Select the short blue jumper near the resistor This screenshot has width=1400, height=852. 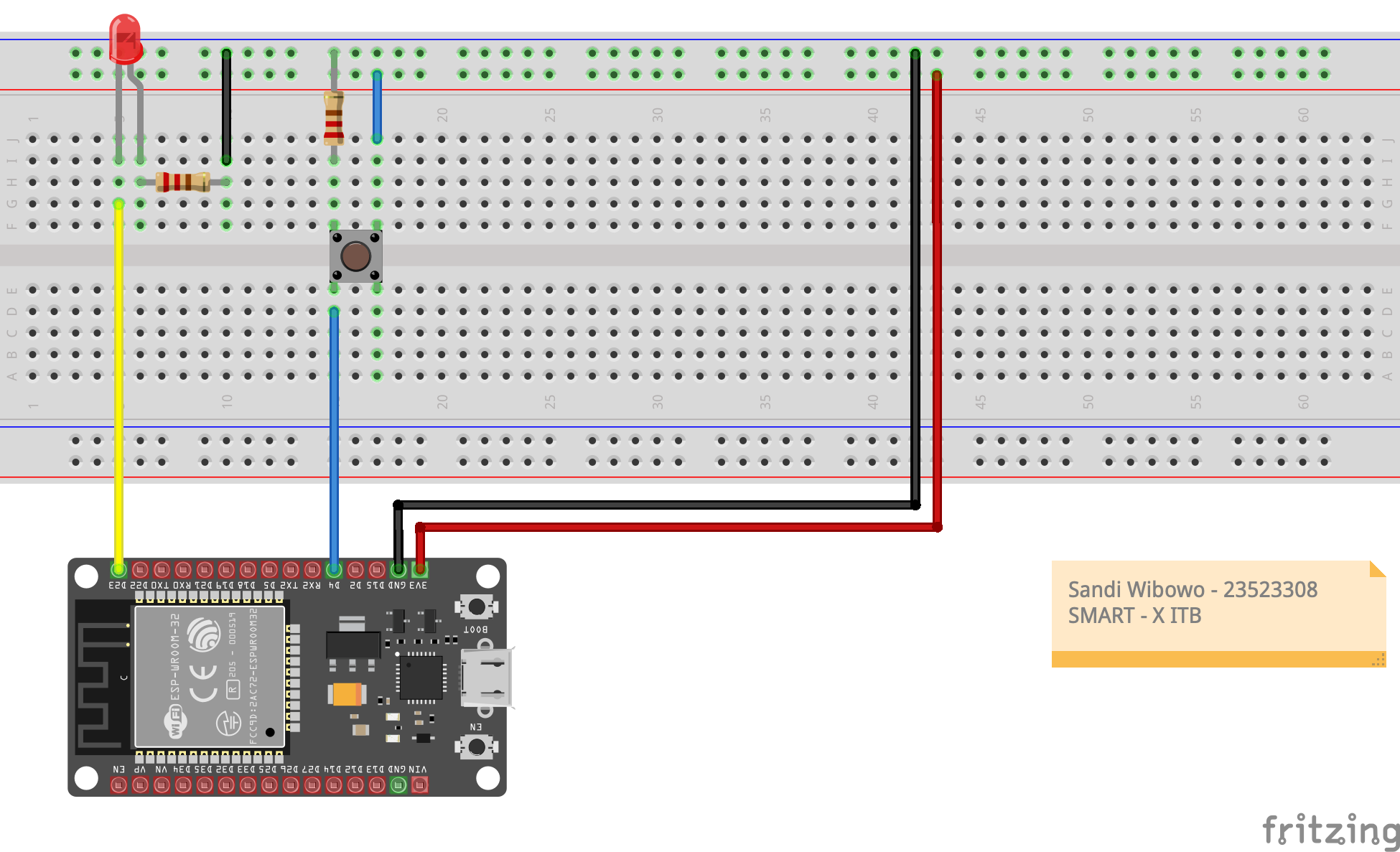pyautogui.click(x=377, y=106)
